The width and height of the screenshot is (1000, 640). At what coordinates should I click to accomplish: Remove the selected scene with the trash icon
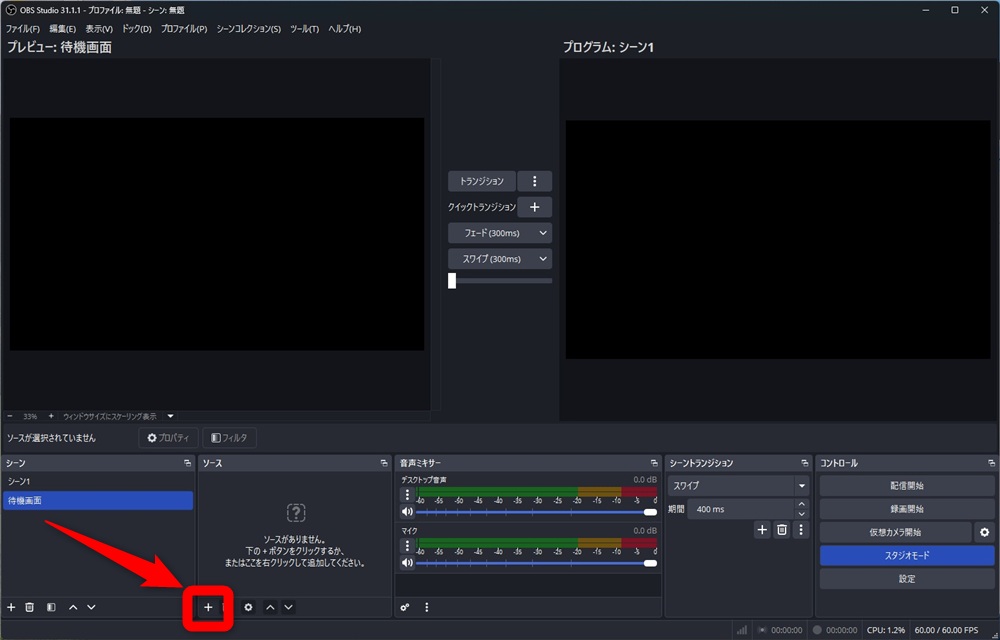click(x=29, y=607)
